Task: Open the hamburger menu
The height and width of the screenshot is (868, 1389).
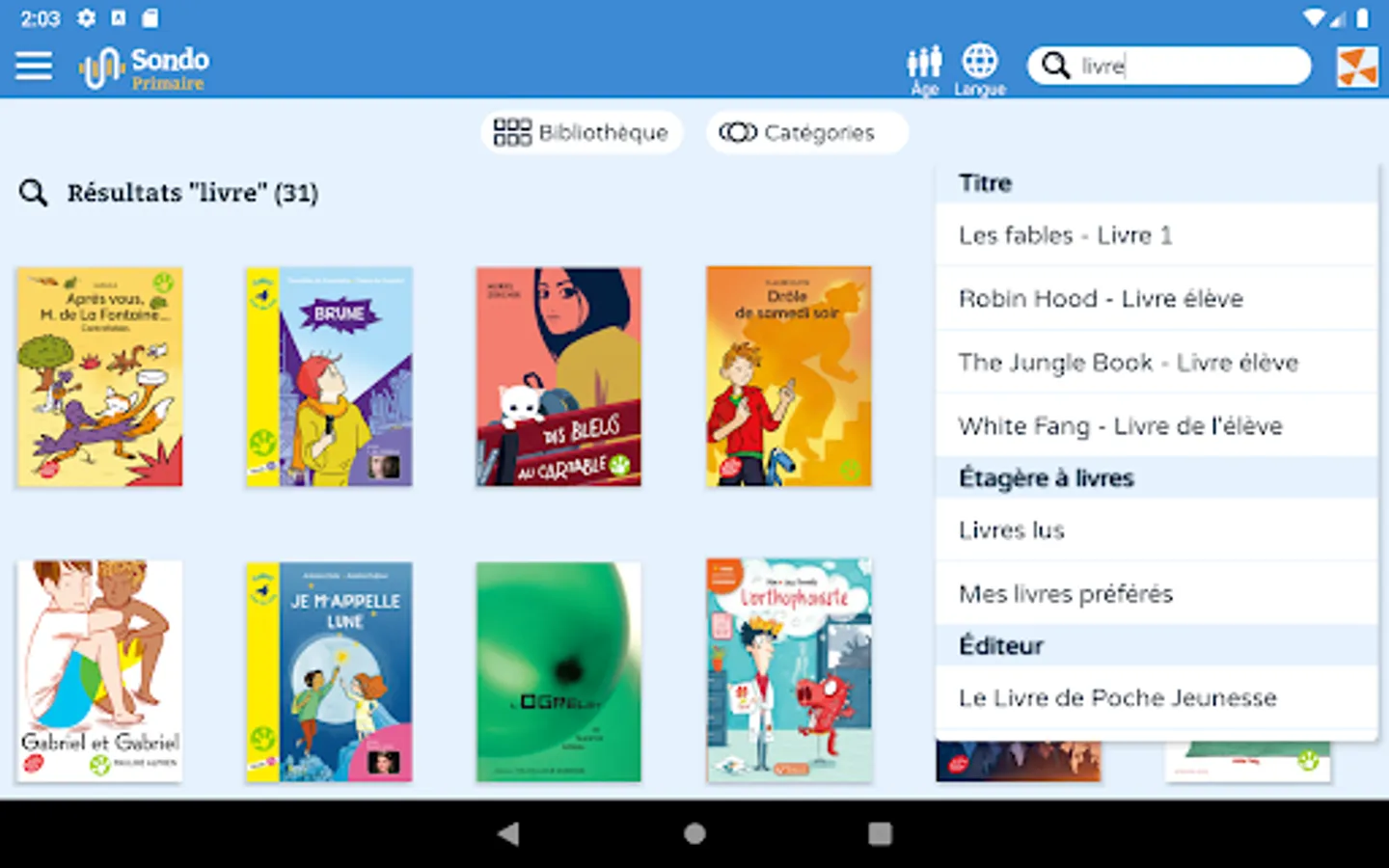Action: [34, 67]
